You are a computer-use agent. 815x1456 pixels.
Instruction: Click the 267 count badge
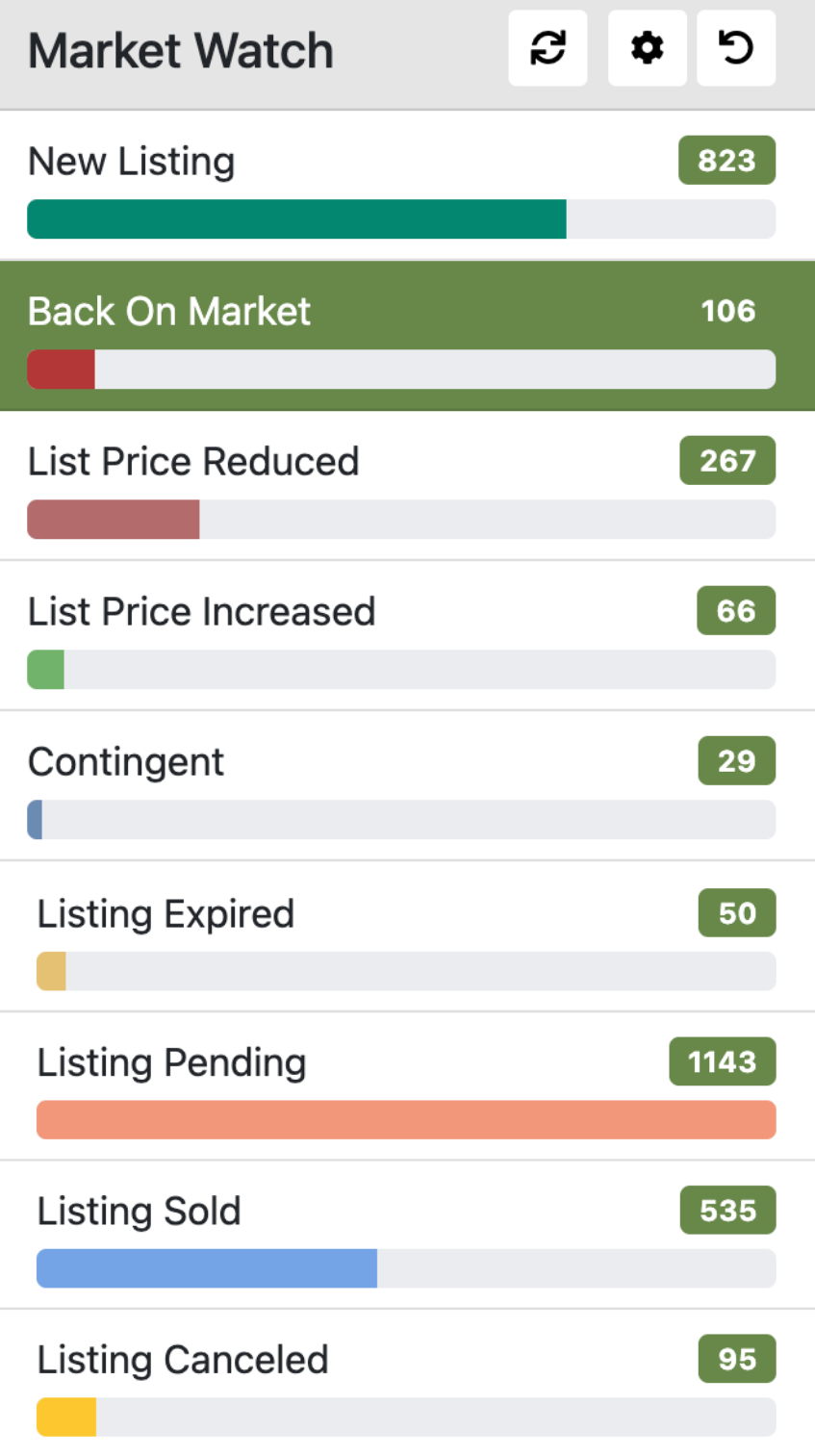coord(726,461)
